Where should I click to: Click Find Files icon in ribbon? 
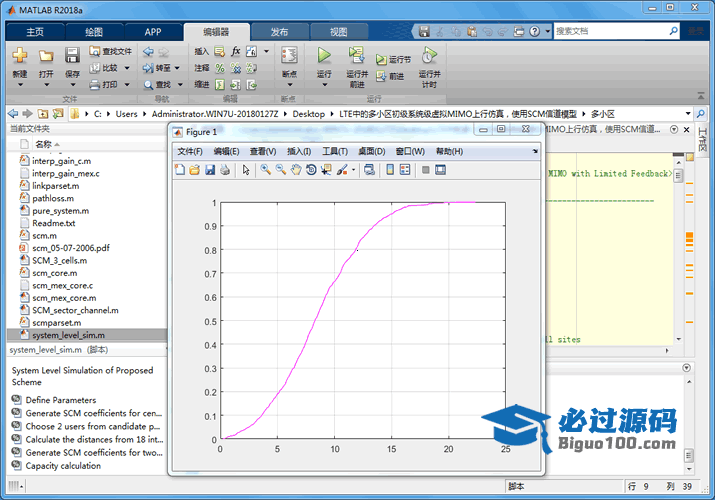coord(94,51)
